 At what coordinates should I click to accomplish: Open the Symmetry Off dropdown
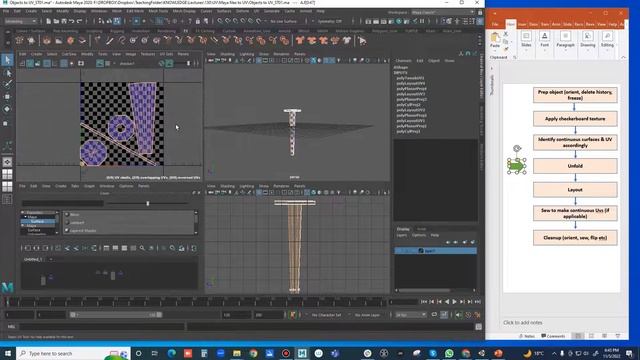click(x=331, y=21)
